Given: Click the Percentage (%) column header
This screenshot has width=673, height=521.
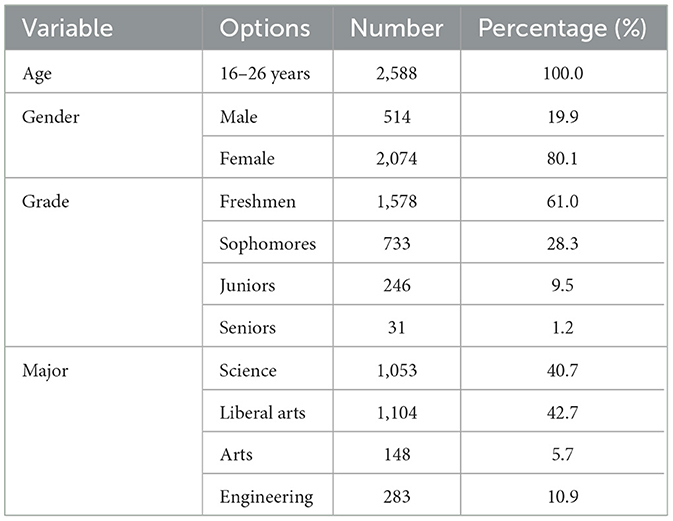Looking at the screenshot, I should (x=562, y=28).
